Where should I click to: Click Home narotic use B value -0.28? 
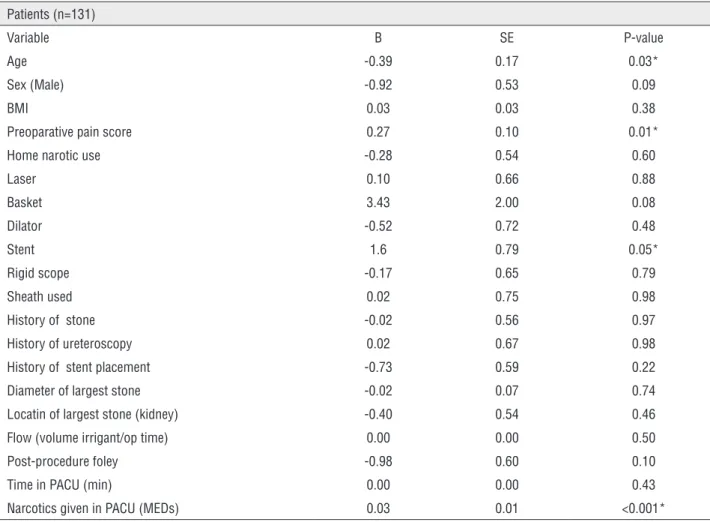click(378, 155)
